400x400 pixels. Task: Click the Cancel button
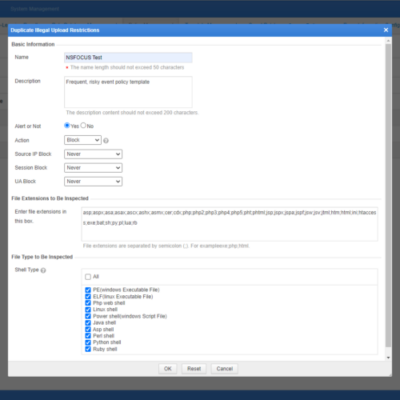[225, 369]
